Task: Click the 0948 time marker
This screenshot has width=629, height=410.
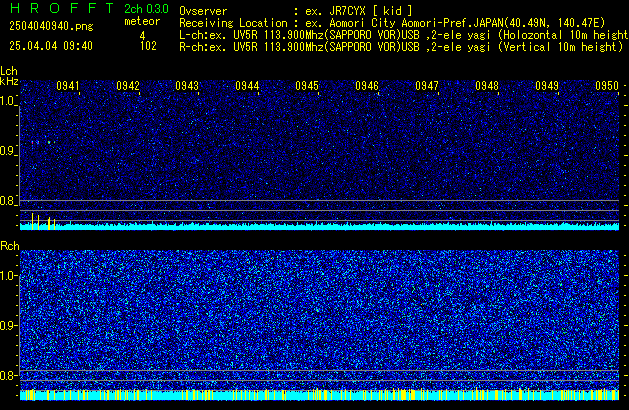Action: click(487, 86)
